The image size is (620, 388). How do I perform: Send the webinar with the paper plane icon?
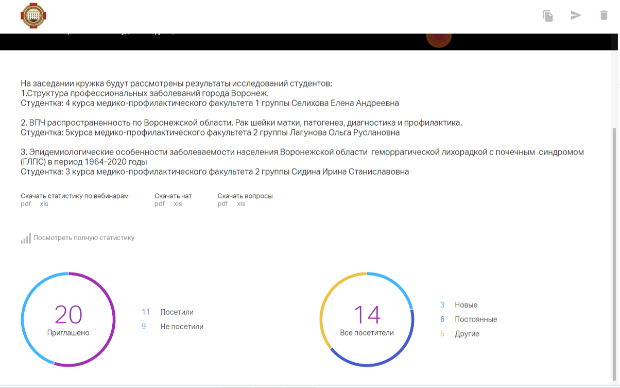[x=576, y=15]
